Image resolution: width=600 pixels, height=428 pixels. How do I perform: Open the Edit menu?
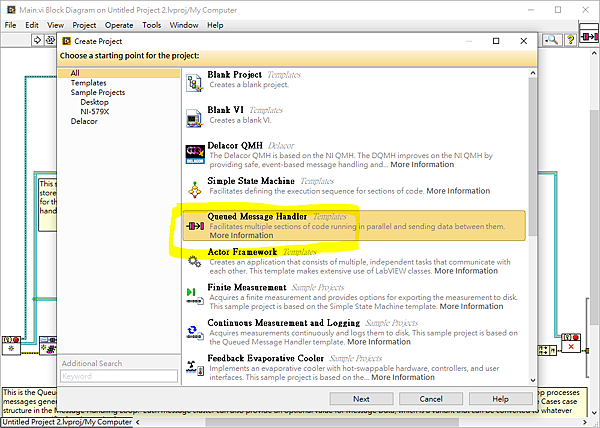(32, 25)
